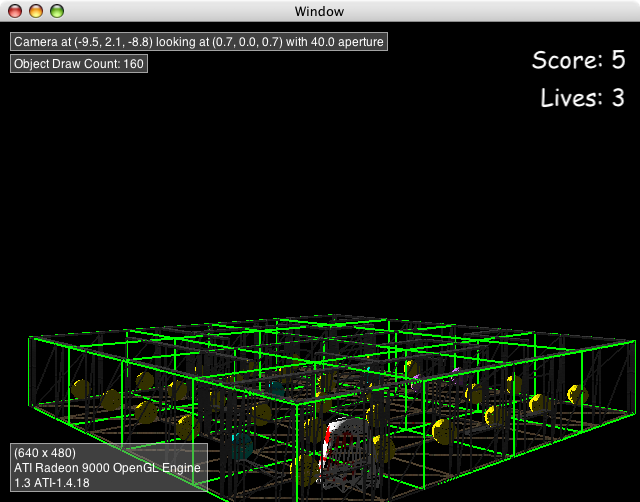
Task: Click the window resize corner at bottom right
Action: (x=632, y=494)
